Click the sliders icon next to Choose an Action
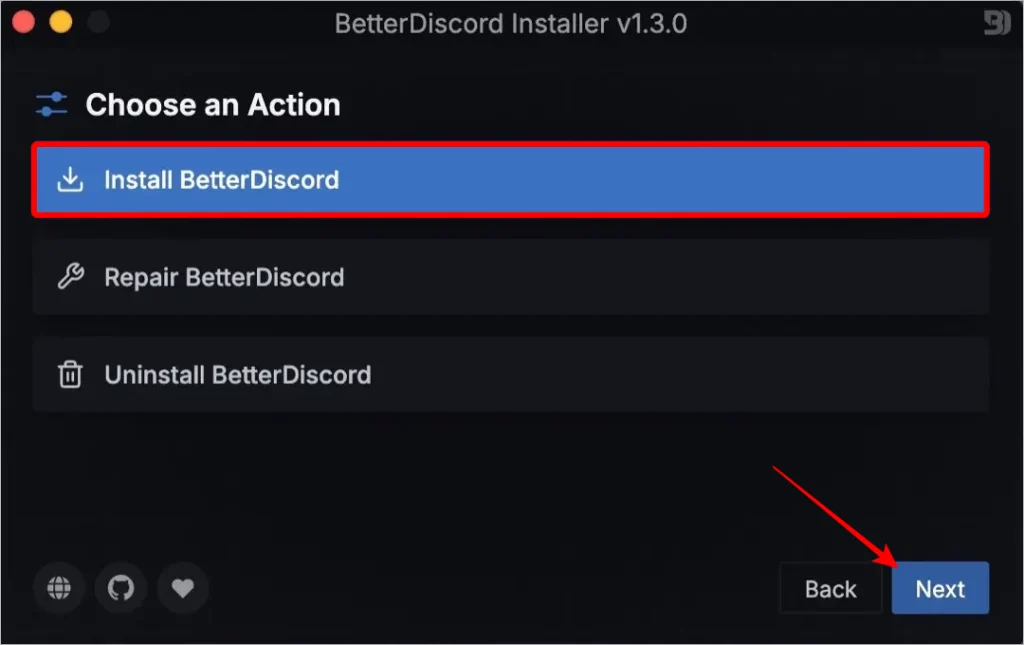This screenshot has width=1024, height=645. 52,104
